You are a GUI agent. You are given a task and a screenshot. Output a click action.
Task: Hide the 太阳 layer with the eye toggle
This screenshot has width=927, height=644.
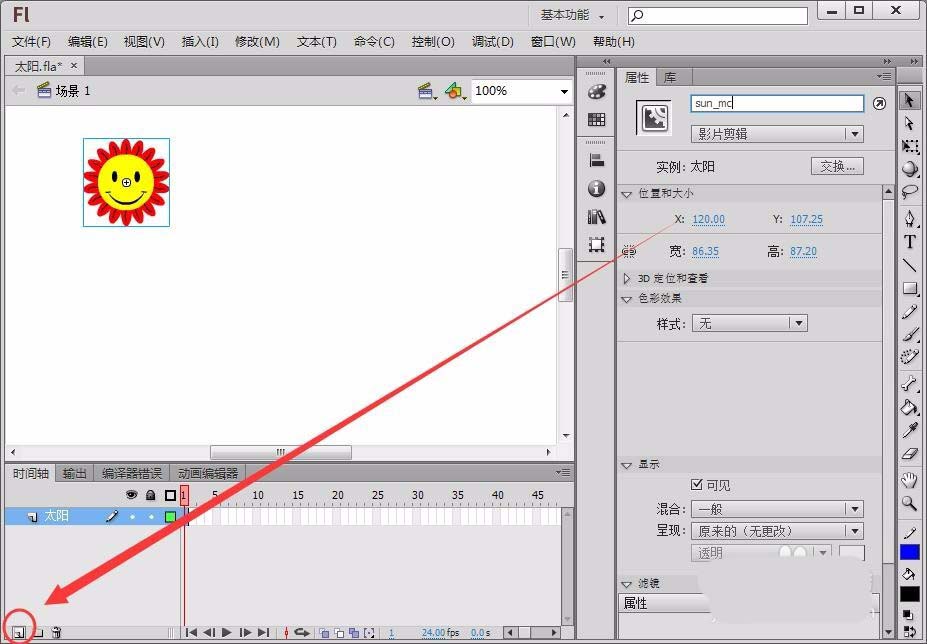[132, 516]
